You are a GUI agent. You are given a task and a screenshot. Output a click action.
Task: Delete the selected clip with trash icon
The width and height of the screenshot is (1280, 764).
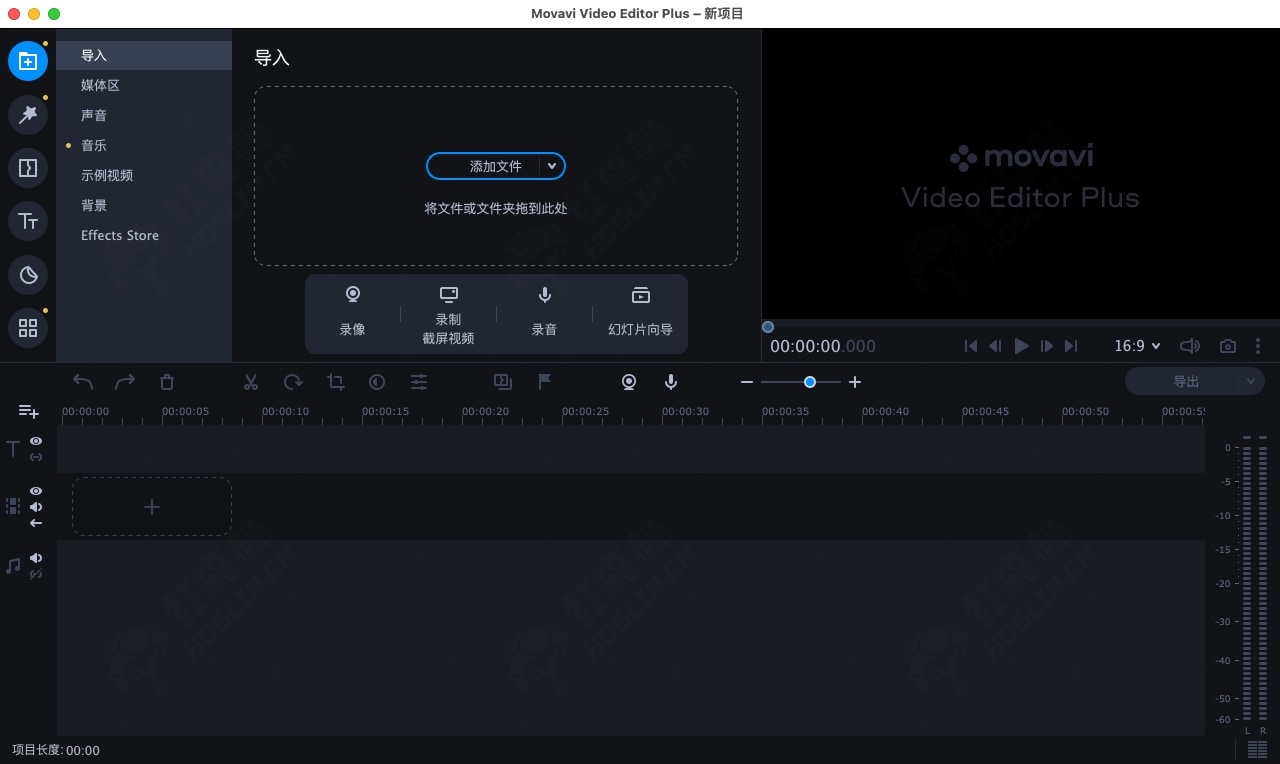click(167, 382)
